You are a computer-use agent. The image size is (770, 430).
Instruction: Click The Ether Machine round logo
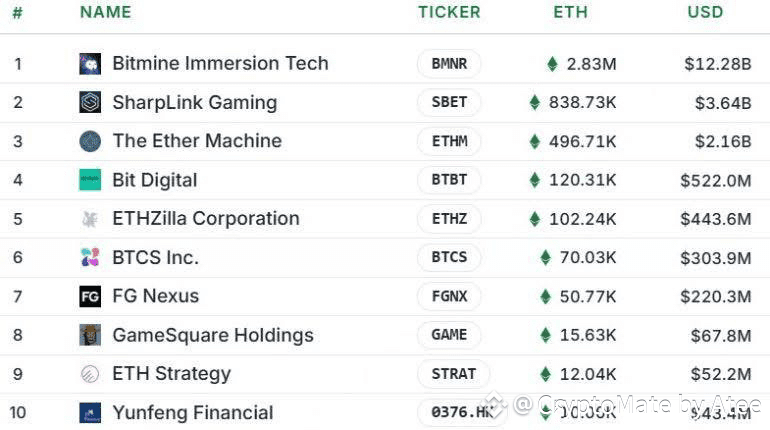[90, 141]
